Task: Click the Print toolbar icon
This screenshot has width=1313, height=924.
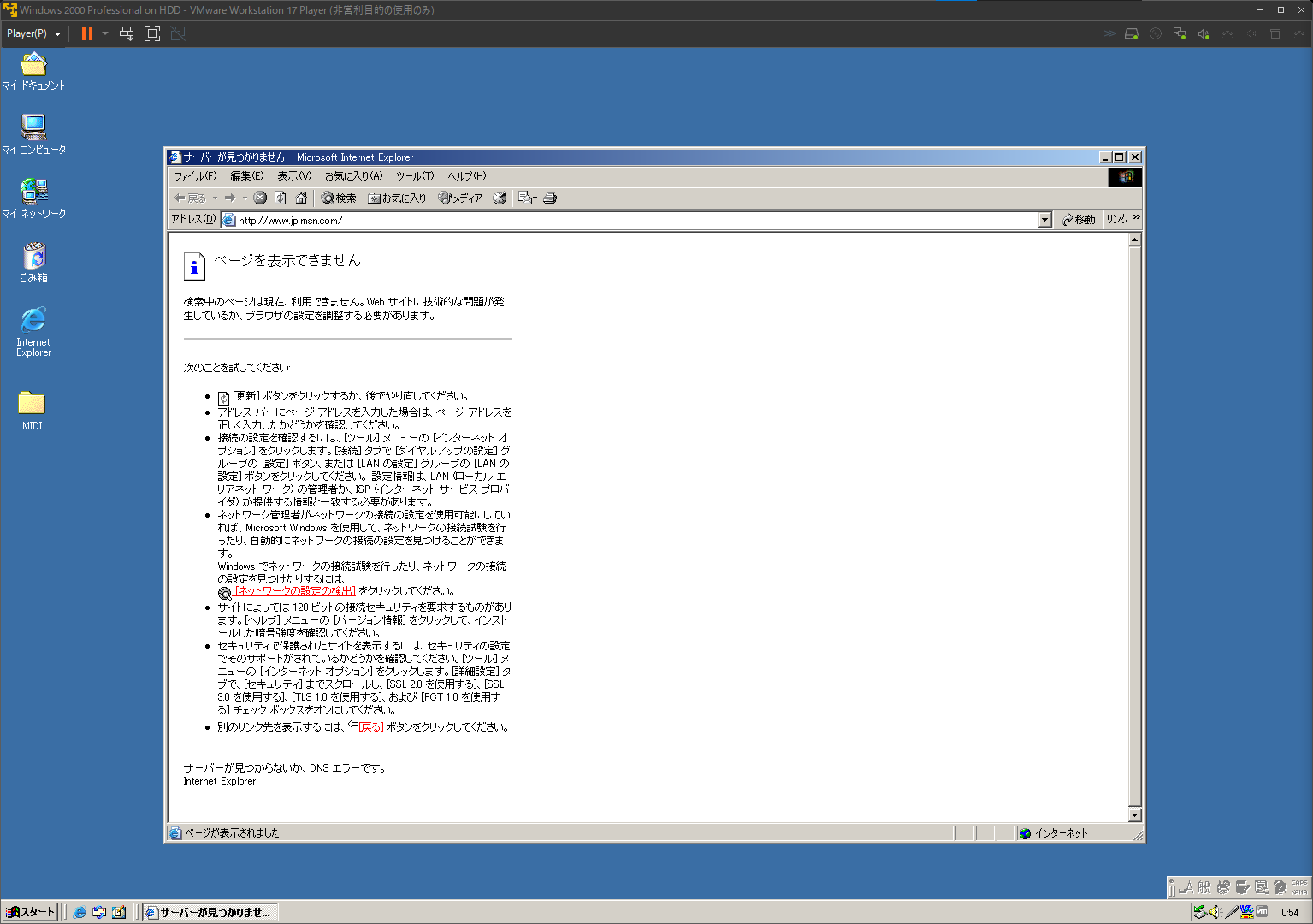Action: pos(551,198)
